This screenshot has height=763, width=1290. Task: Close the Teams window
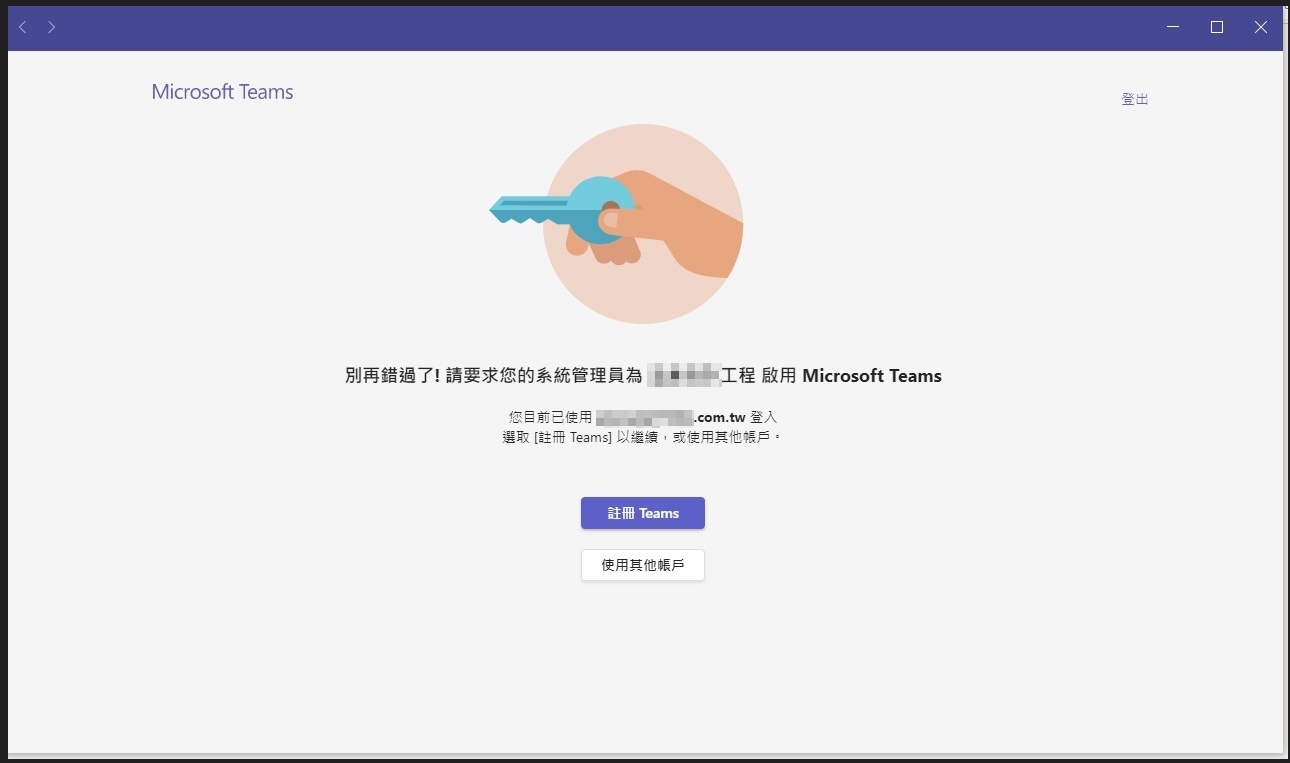point(1261,27)
